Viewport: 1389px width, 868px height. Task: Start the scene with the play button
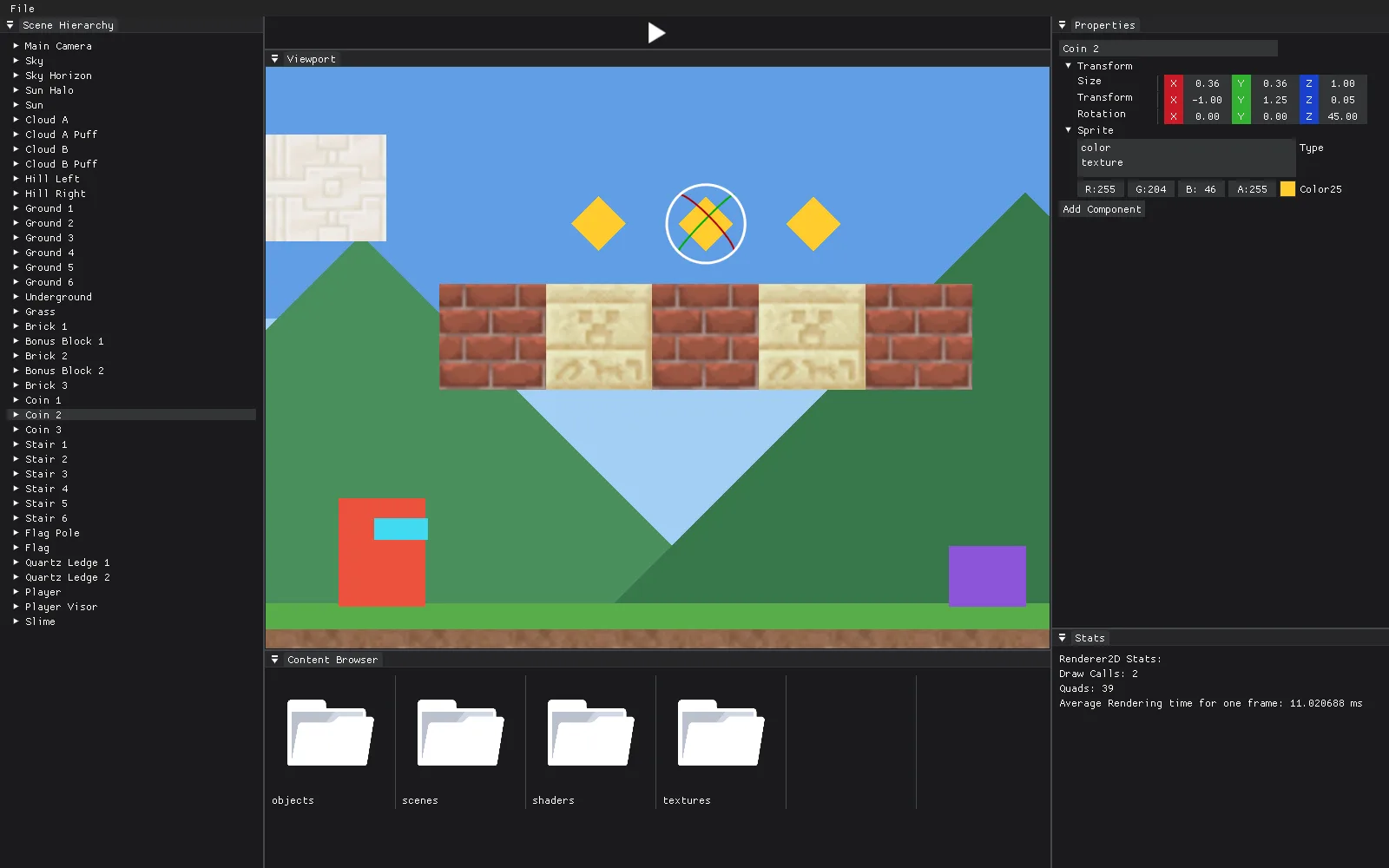tap(656, 33)
